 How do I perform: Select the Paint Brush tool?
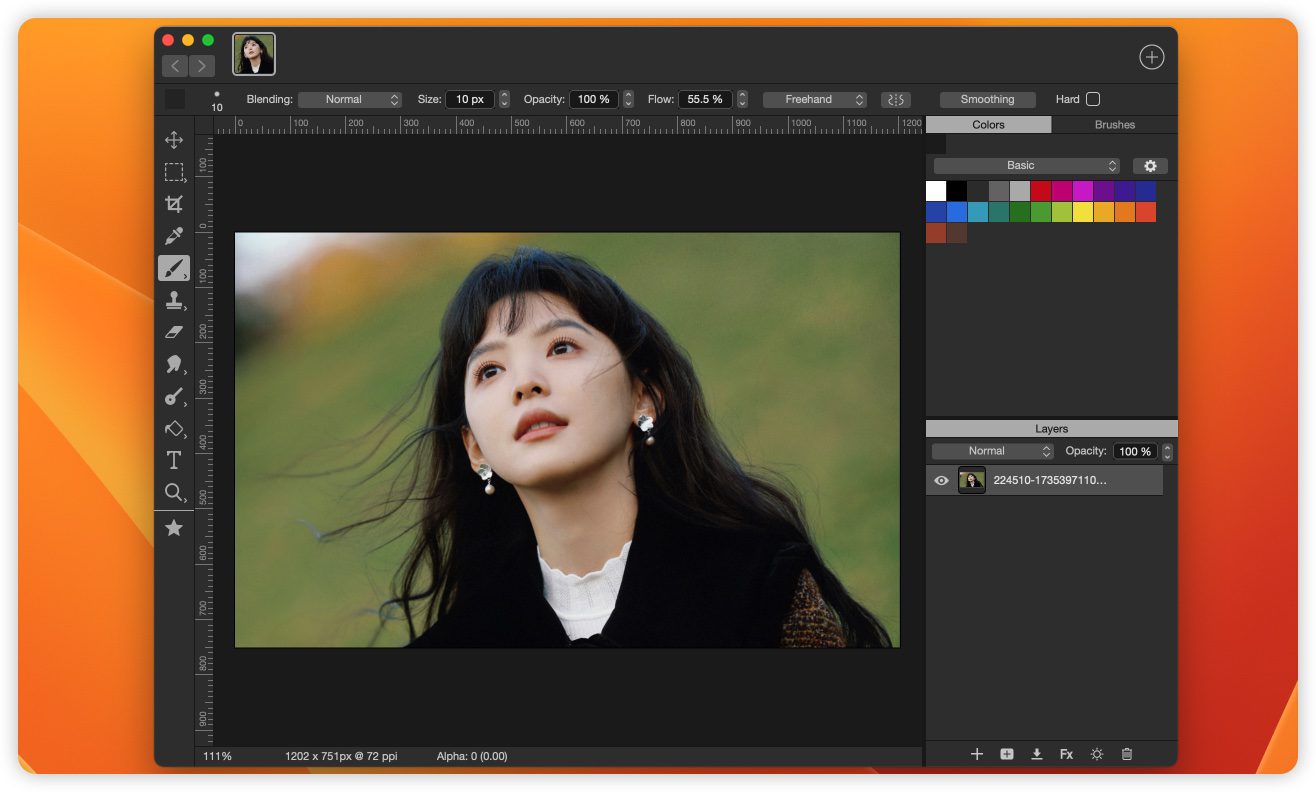point(174,268)
